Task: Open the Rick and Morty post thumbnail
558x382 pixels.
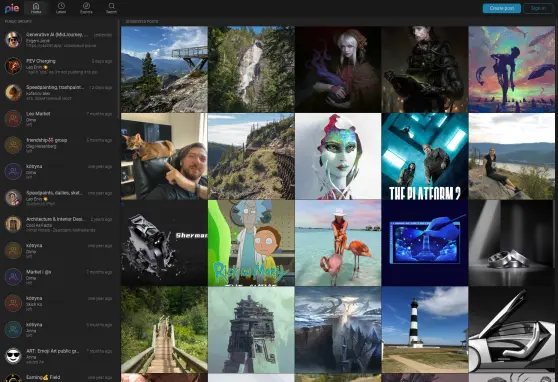Action: pyautogui.click(x=251, y=243)
